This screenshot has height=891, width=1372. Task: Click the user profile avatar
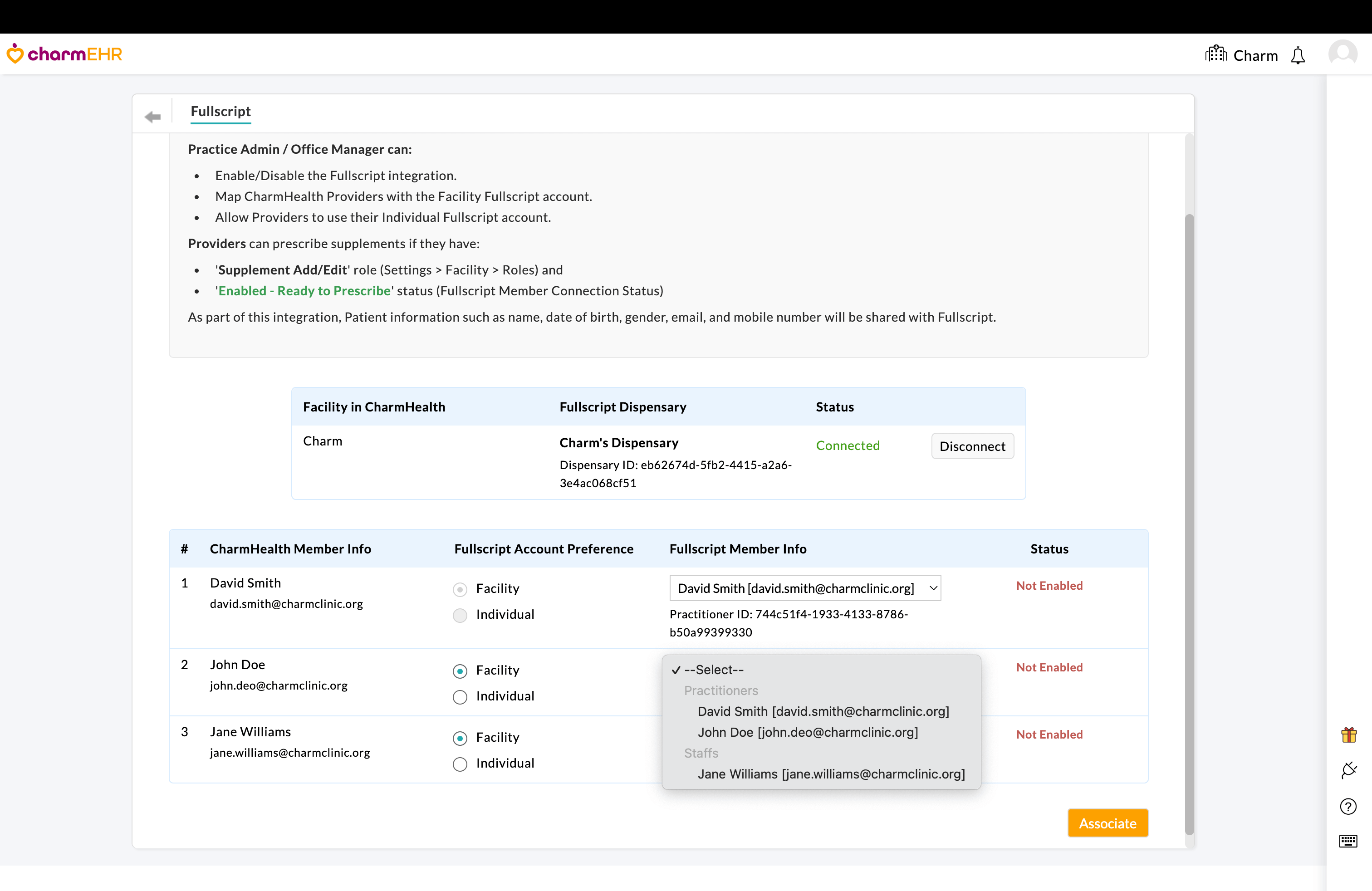(1343, 54)
